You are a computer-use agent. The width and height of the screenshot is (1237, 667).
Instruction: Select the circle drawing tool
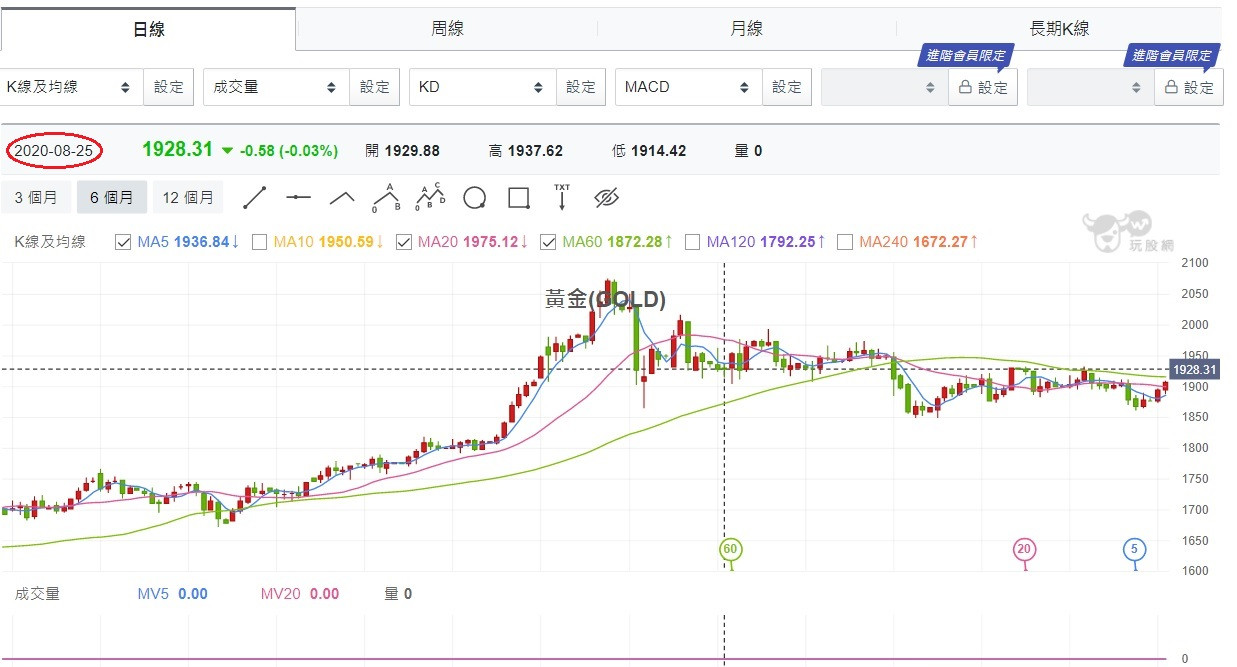pos(475,198)
